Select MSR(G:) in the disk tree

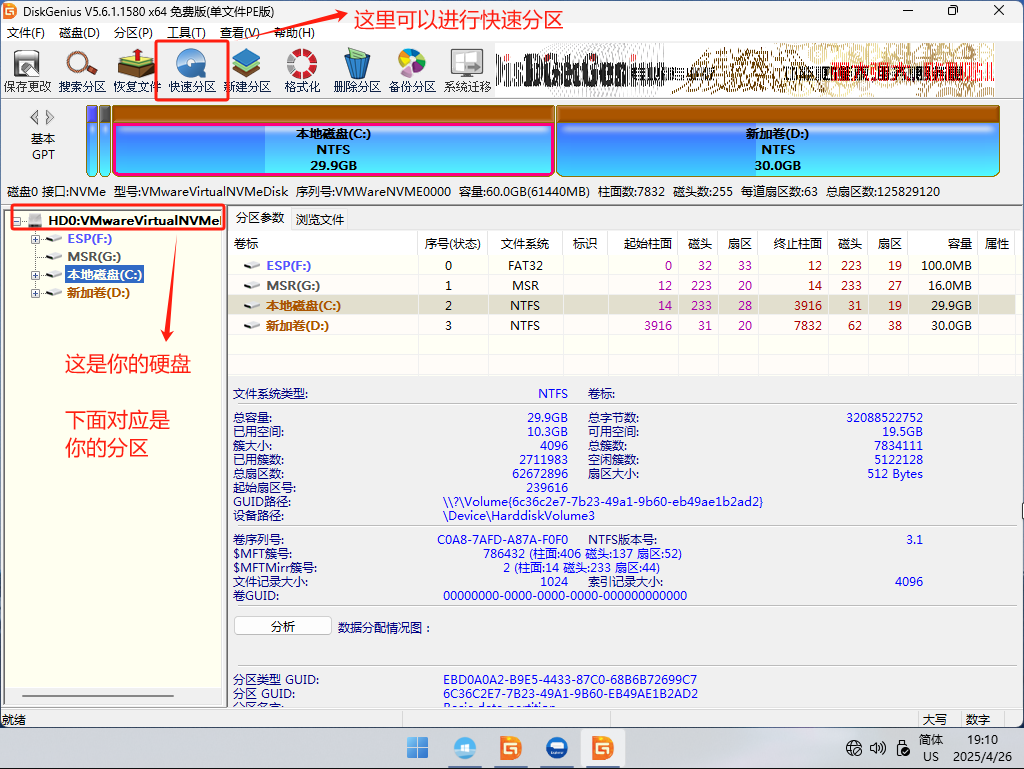coord(94,257)
